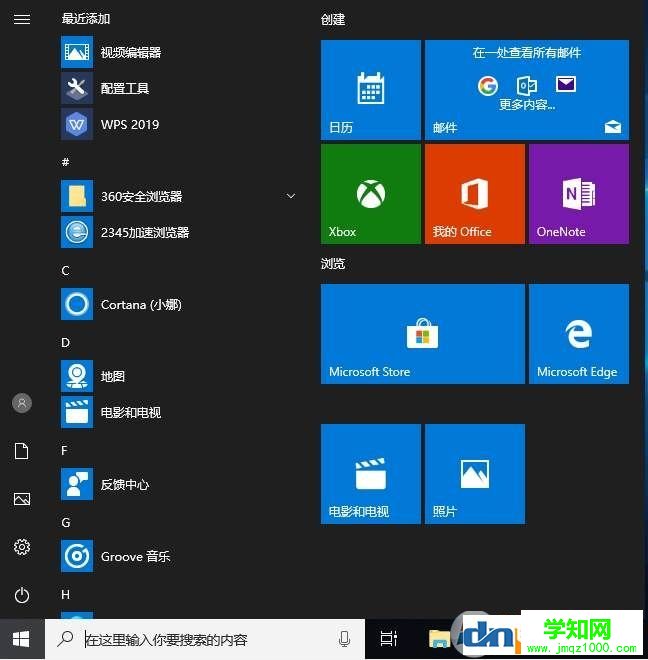Open the 照片 Photos tile
The width and height of the screenshot is (648, 660).
click(475, 474)
